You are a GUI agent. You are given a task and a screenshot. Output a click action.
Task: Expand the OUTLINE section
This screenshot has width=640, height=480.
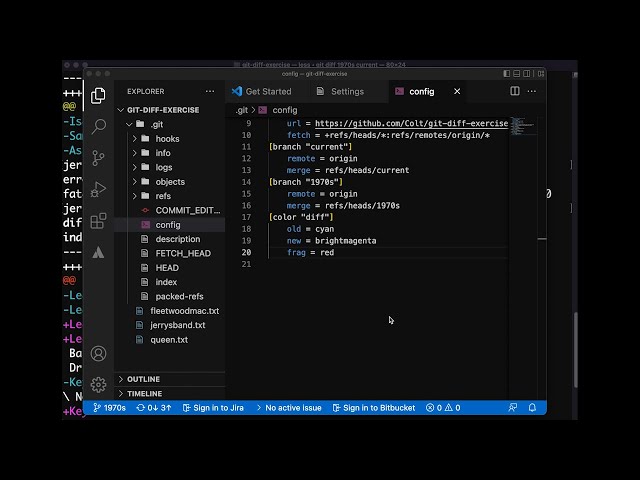[x=169, y=379]
